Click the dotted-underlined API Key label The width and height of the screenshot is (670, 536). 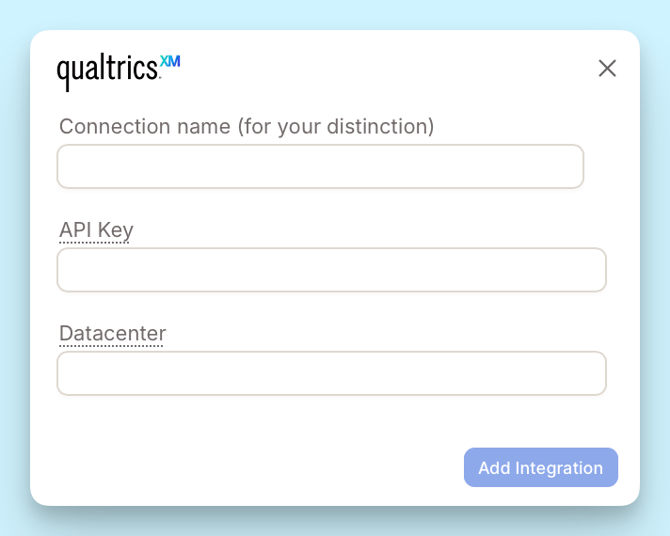coord(96,230)
